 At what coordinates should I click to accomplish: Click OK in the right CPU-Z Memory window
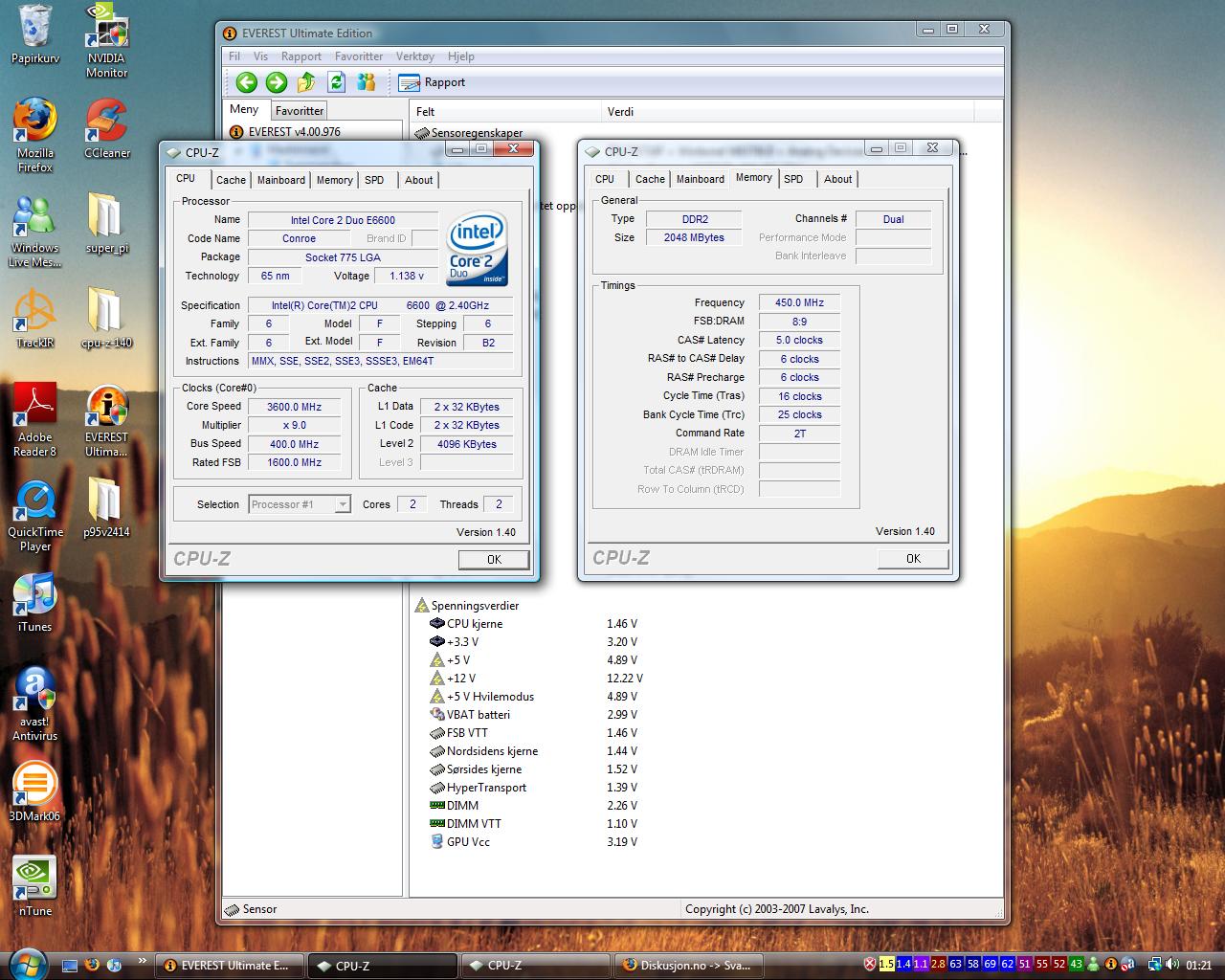tap(913, 559)
